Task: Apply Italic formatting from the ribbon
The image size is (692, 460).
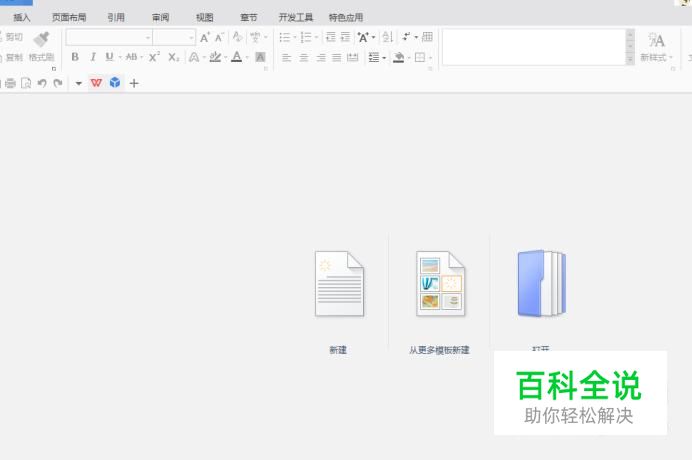Action: (x=93, y=57)
